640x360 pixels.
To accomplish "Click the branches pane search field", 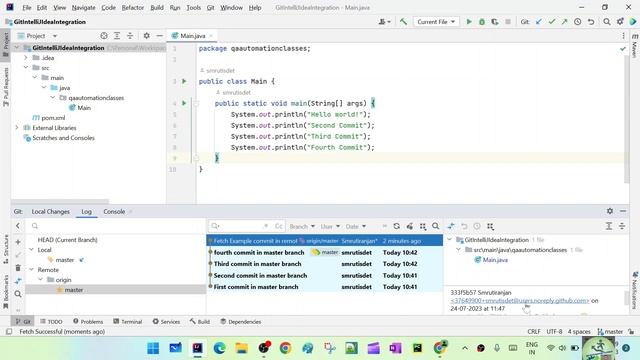I will (x=116, y=226).
